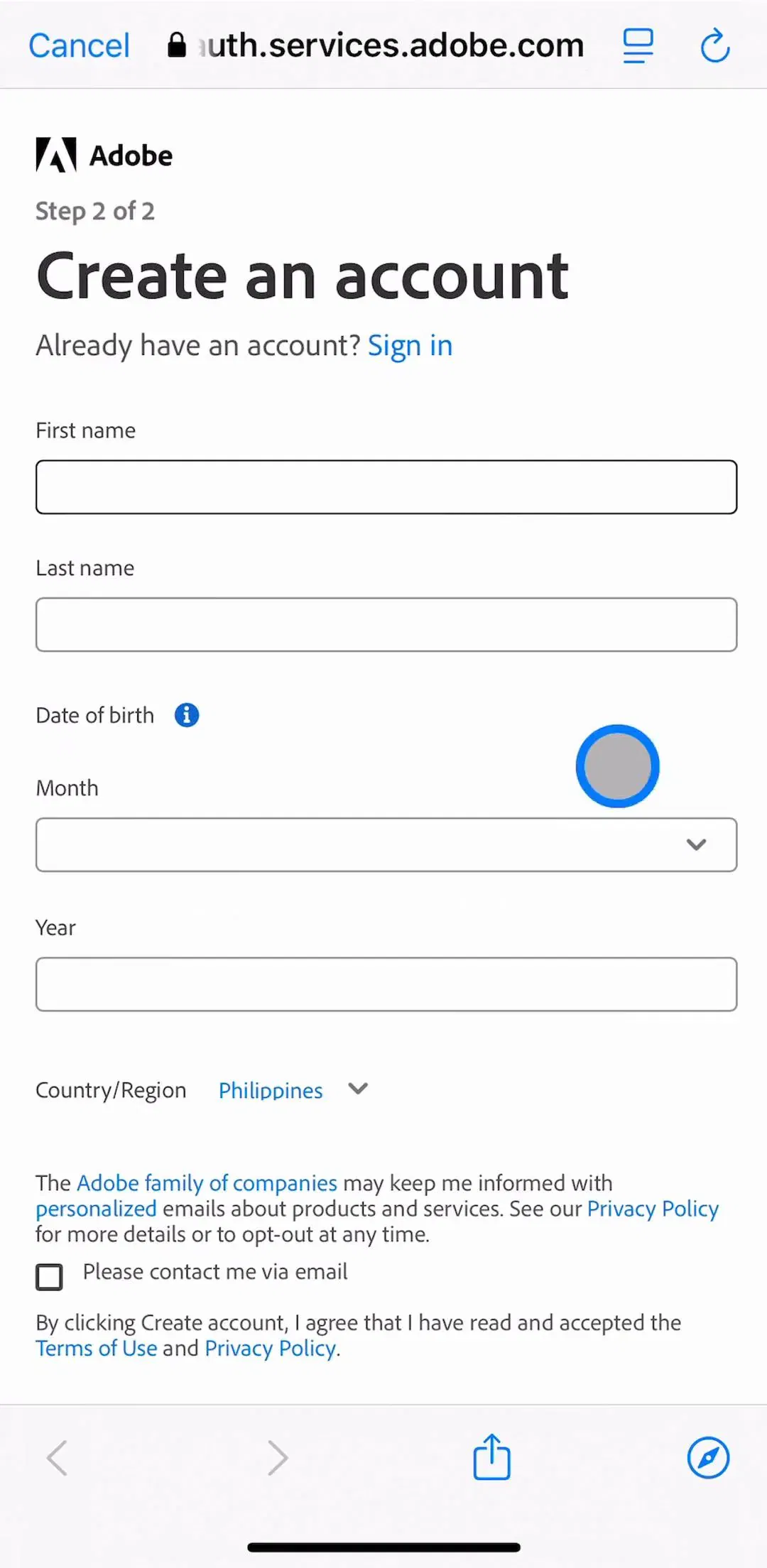This screenshot has height=1568, width=767.
Task: Go back with left arrow icon
Action: click(58, 1458)
